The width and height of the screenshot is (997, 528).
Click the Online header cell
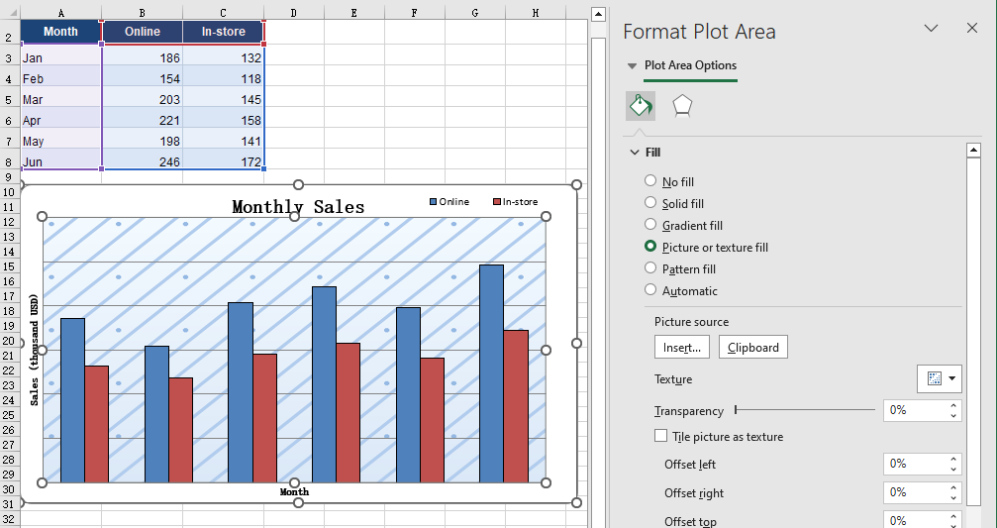tap(142, 32)
